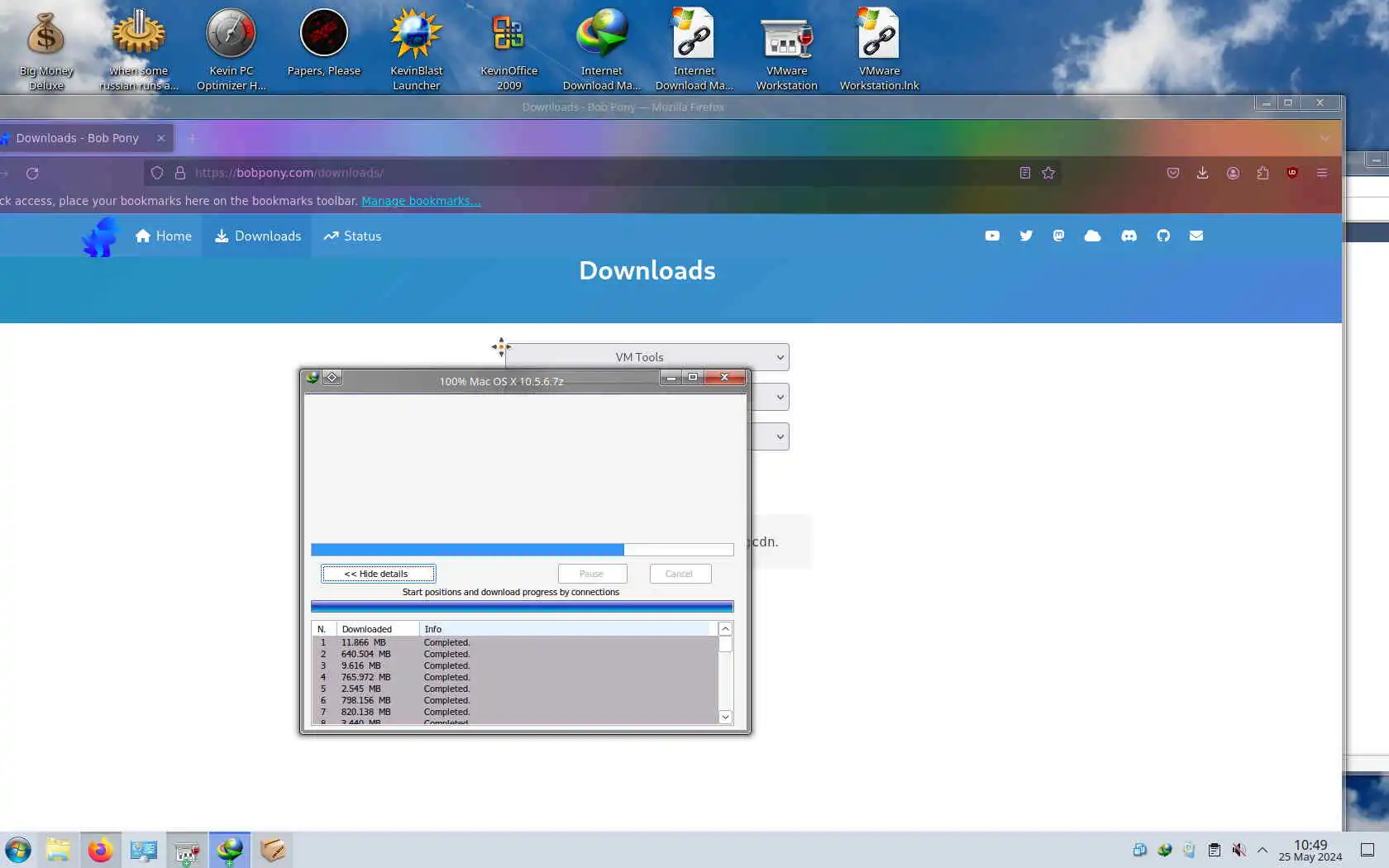This screenshot has height=868, width=1389.
Task: Open the Home navigation item
Action: pos(164,236)
